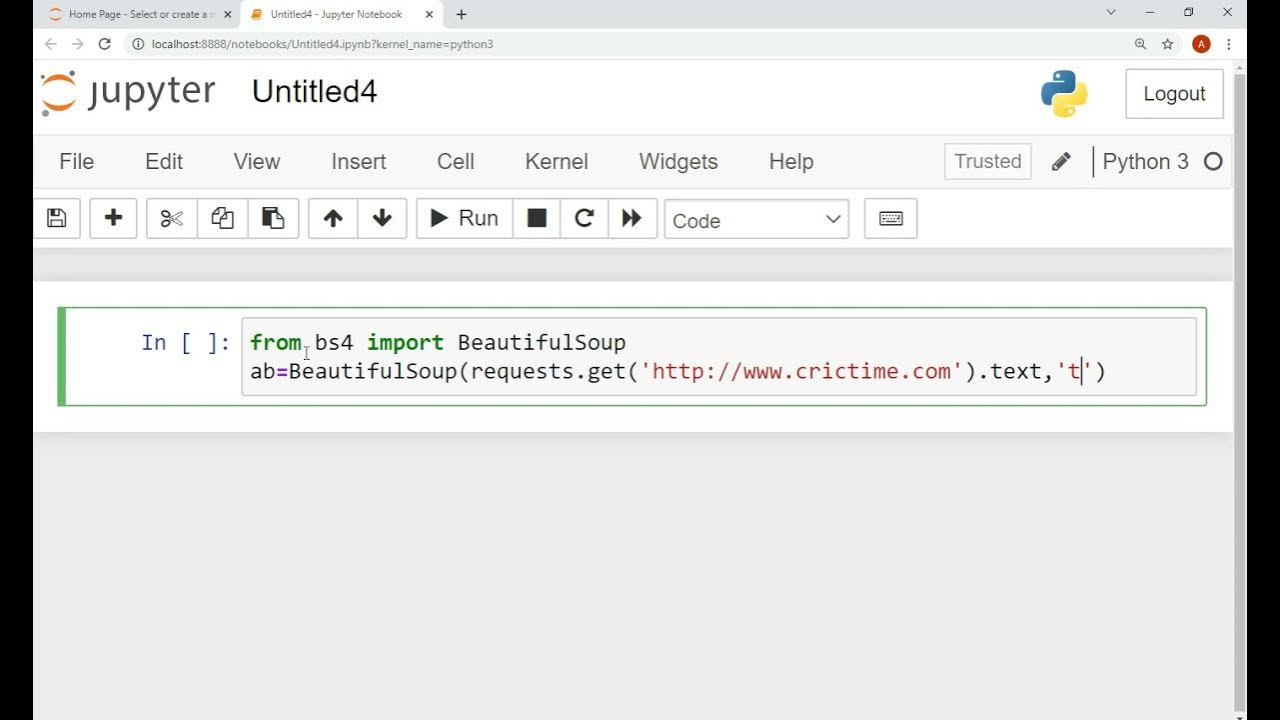The width and height of the screenshot is (1280, 720).
Task: Open the Help menu
Action: 791,162
